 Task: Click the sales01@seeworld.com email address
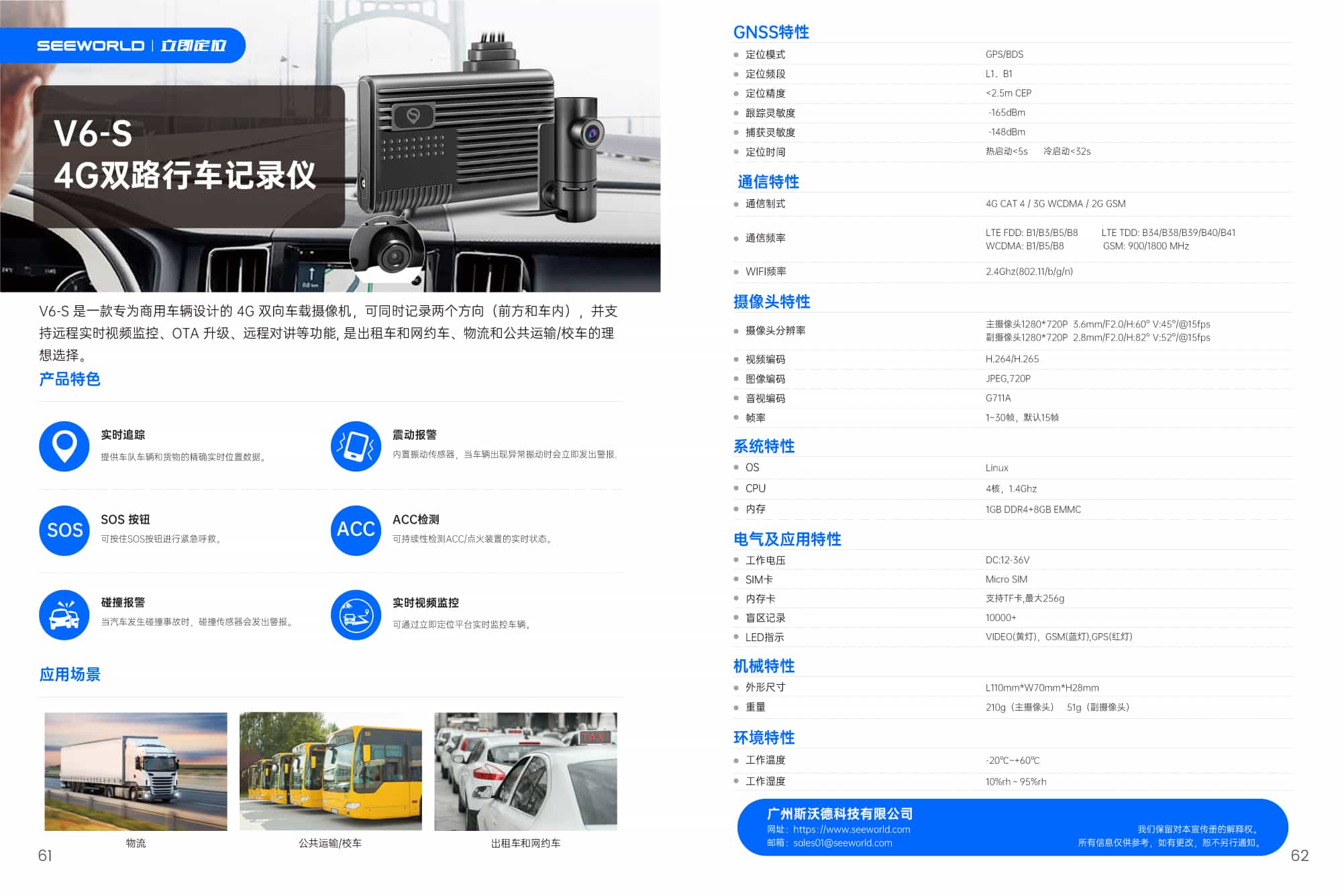pyautogui.click(x=842, y=843)
